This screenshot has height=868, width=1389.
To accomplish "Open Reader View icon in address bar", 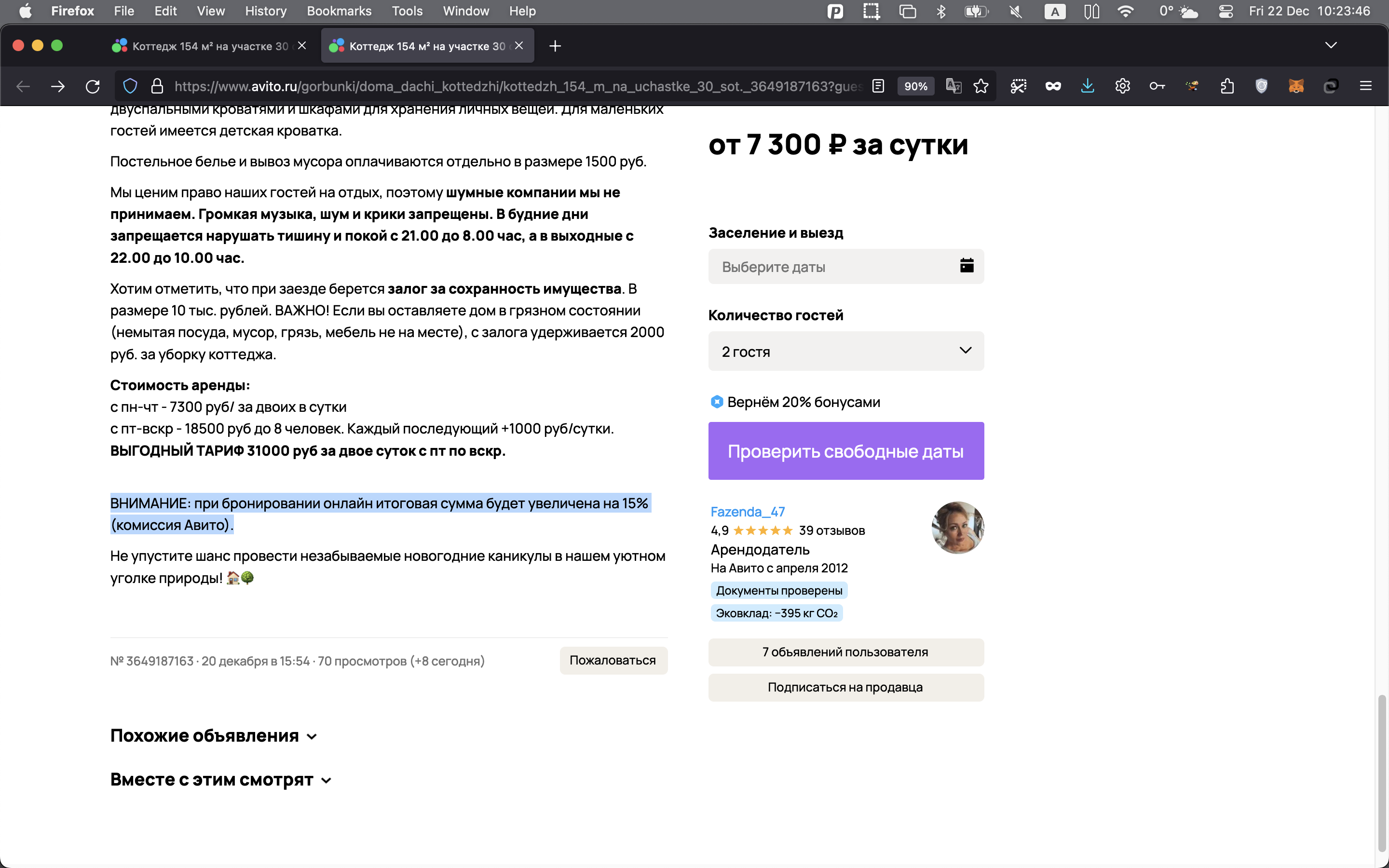I will (878, 86).
